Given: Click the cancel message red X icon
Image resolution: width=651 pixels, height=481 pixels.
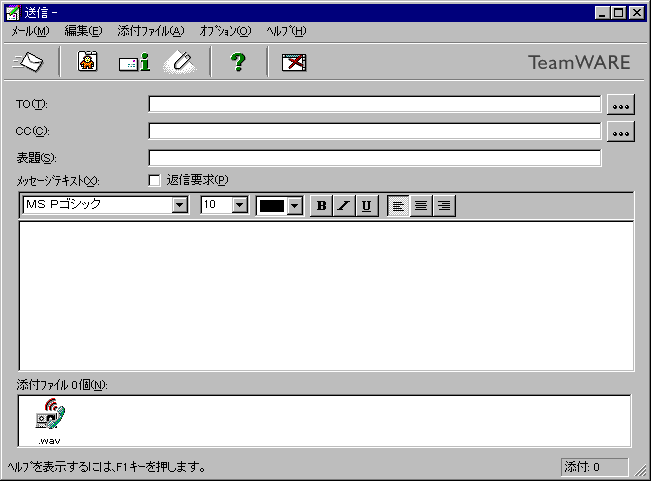Looking at the screenshot, I should pos(294,62).
